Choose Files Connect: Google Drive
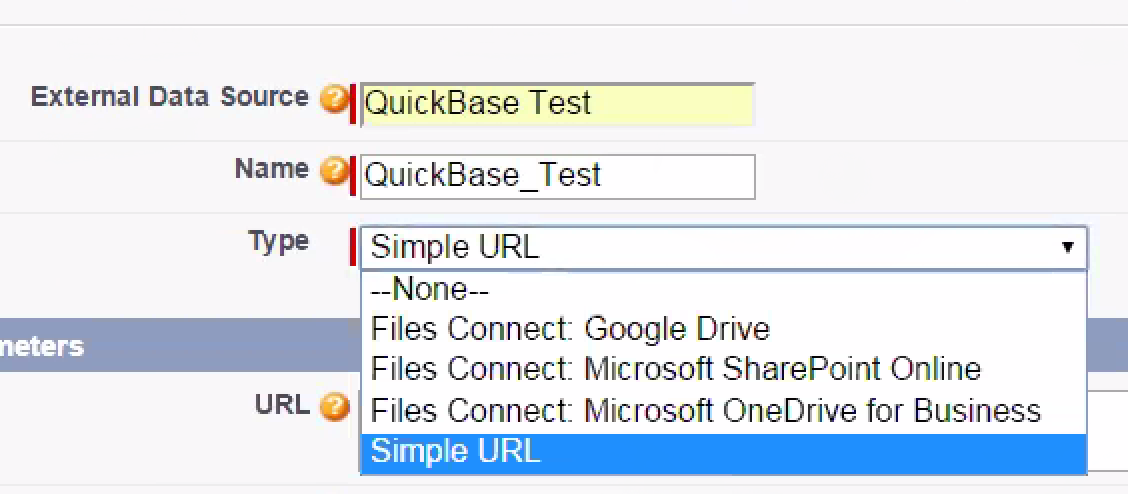Screen dimensions: 1128x494 [x=570, y=329]
